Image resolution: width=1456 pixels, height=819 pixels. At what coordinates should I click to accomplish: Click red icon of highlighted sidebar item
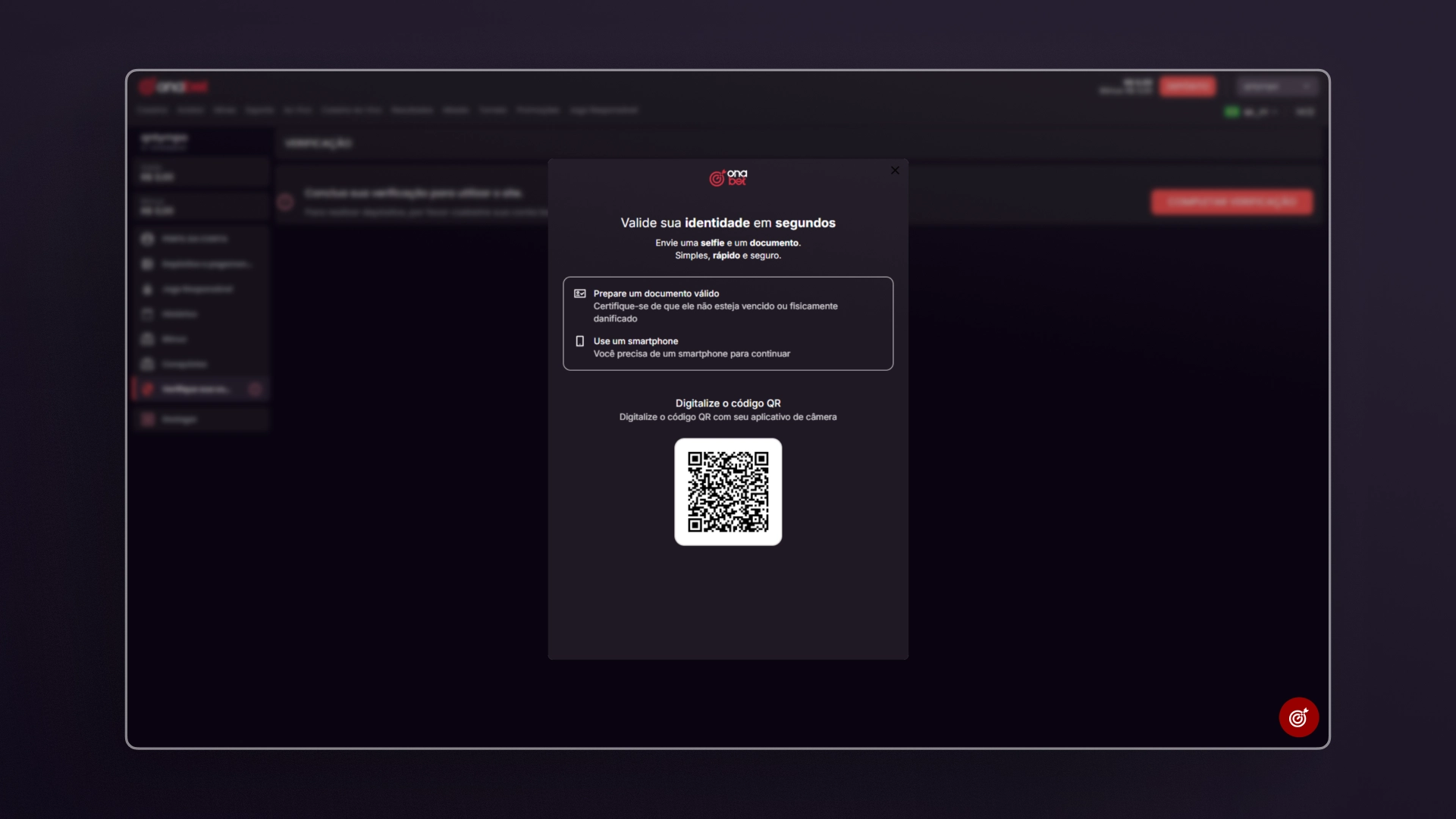coord(148,389)
